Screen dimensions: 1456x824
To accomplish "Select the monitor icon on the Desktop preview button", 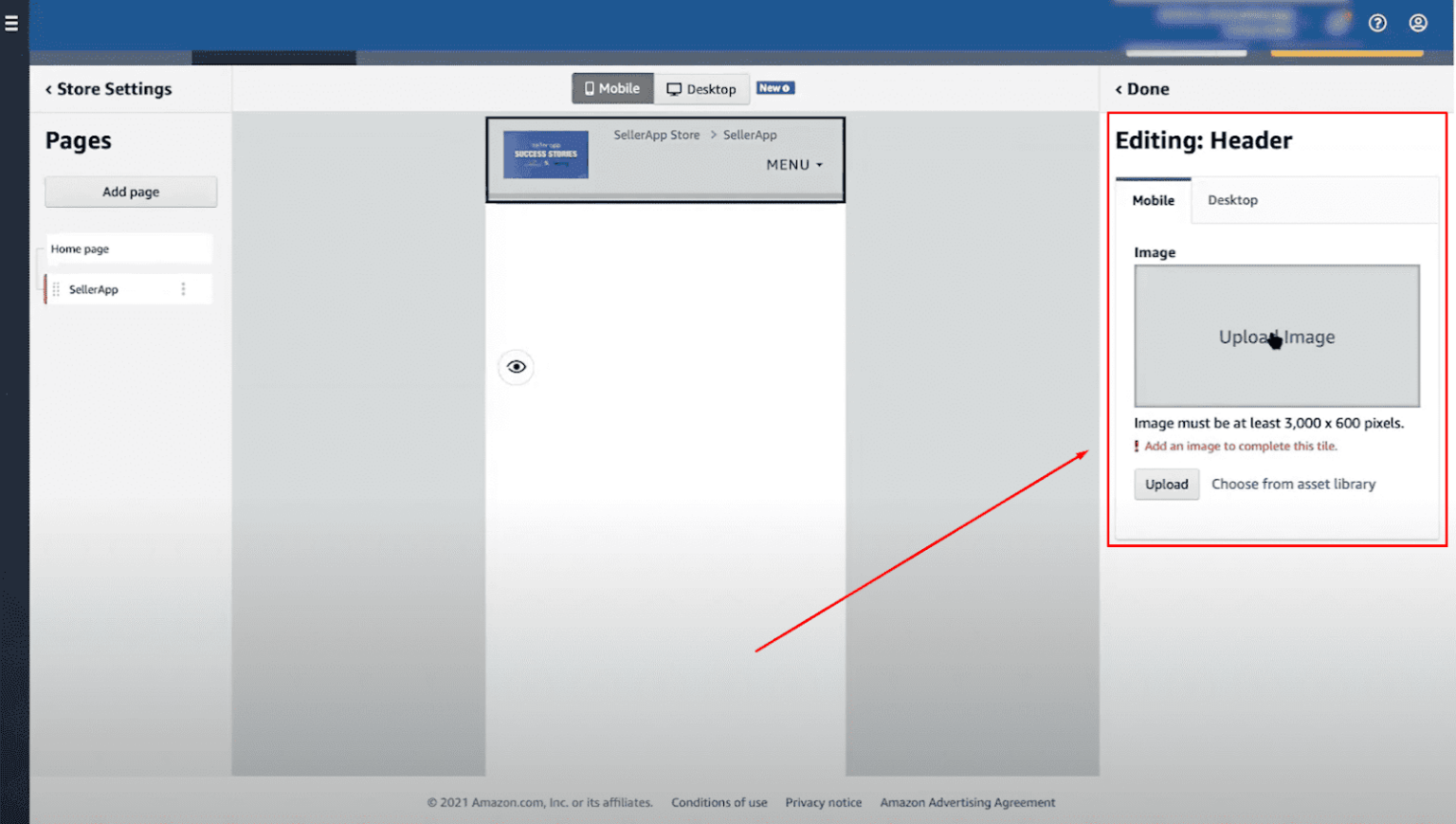I will click(x=677, y=88).
